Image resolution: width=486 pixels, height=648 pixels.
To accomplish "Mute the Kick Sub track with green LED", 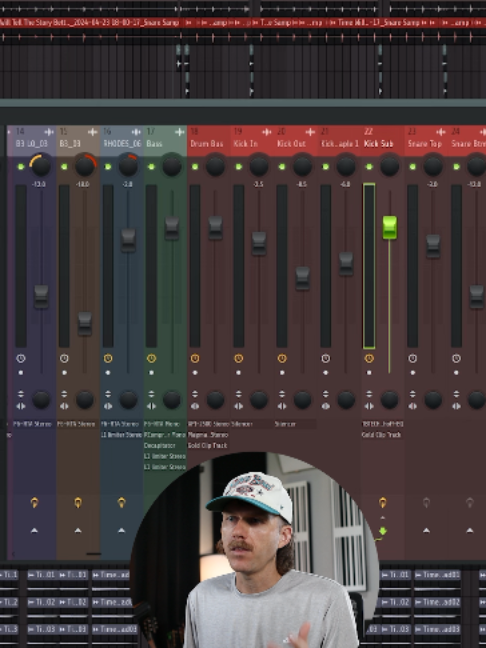I will pos(369,167).
